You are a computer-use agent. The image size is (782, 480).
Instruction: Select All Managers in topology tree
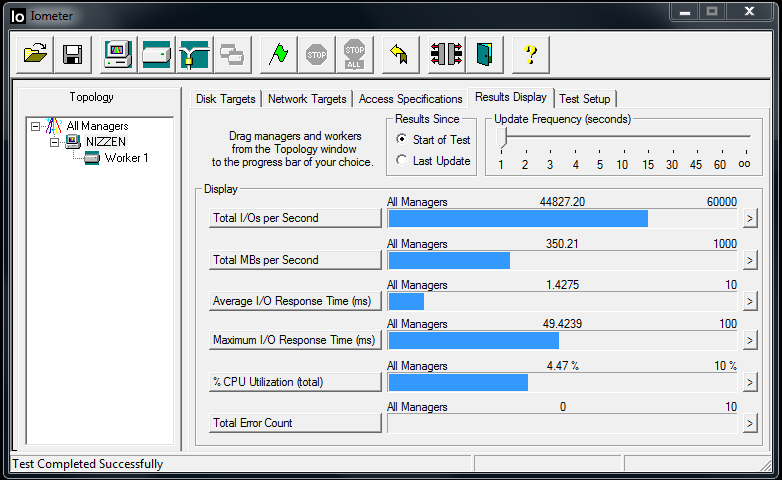(x=97, y=126)
